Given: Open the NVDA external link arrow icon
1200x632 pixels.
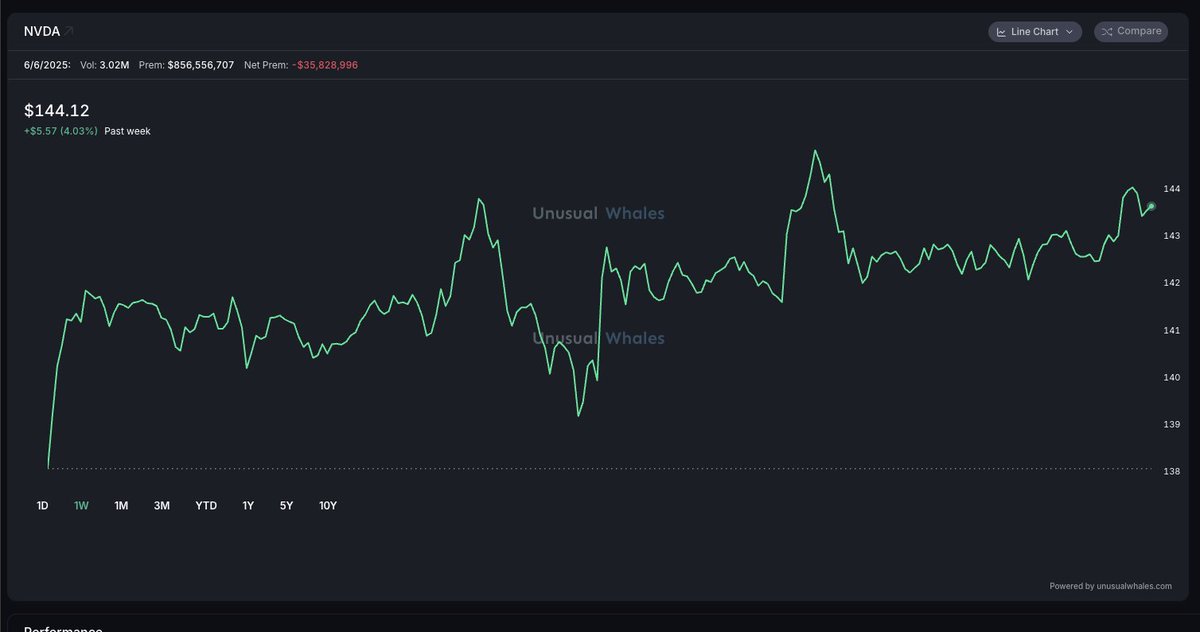Looking at the screenshot, I should (x=69, y=31).
